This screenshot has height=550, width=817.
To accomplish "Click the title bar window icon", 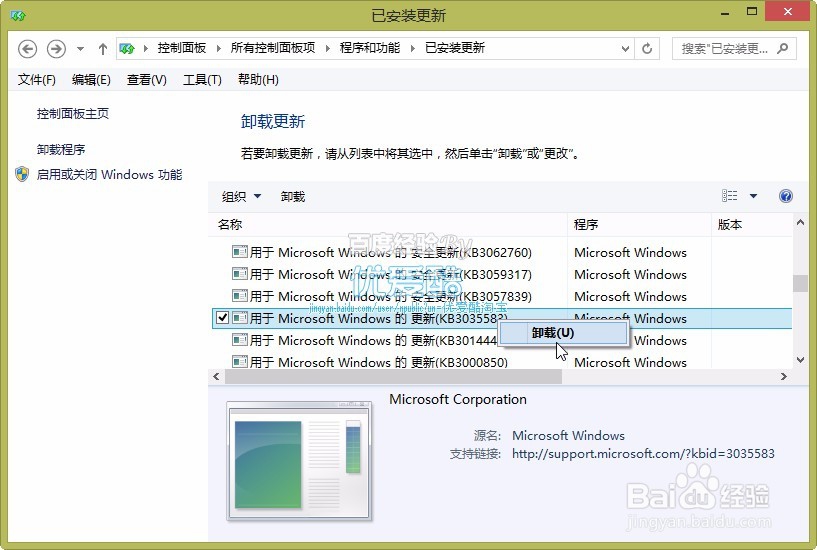I will pos(18,16).
